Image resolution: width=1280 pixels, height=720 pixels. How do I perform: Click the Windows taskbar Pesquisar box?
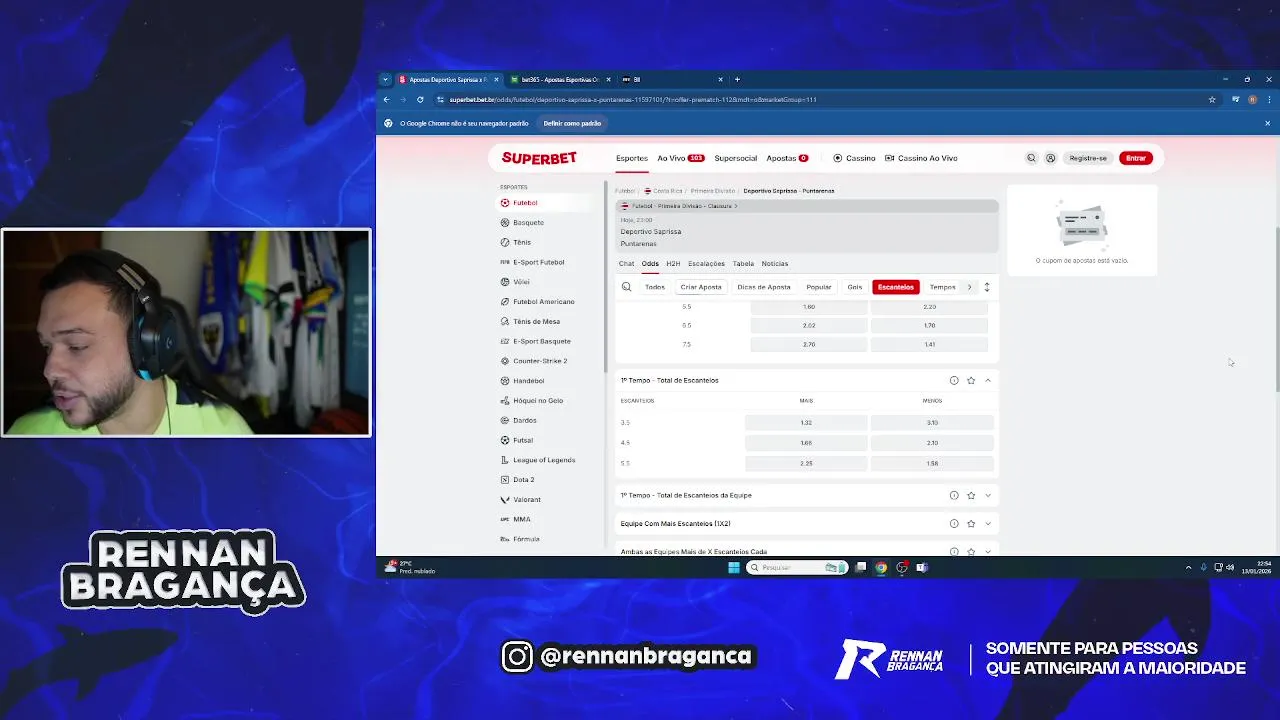pyautogui.click(x=797, y=567)
